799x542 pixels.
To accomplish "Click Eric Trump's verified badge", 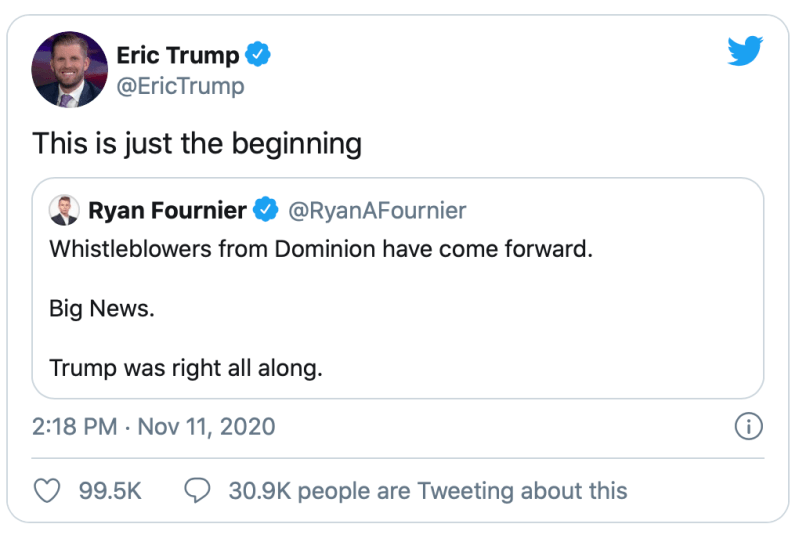I will 259,55.
